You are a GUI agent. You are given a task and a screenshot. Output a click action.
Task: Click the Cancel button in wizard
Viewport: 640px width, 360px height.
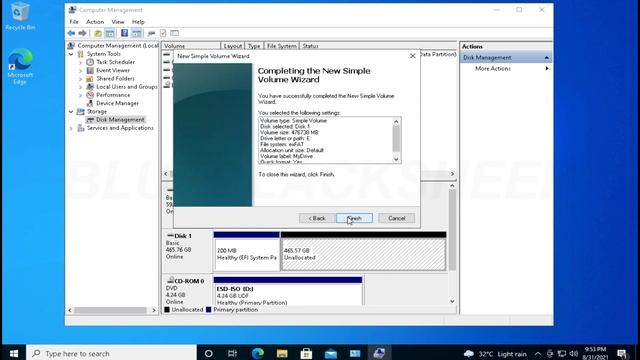pyautogui.click(x=396, y=218)
